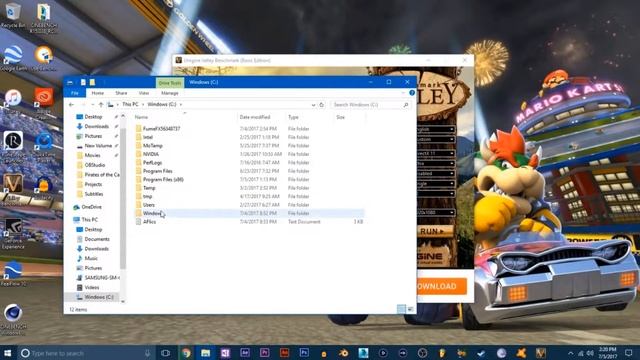Click the taskbar microphone search icon
This screenshot has height=360, width=640.
pyautogui.click(x=147, y=353)
